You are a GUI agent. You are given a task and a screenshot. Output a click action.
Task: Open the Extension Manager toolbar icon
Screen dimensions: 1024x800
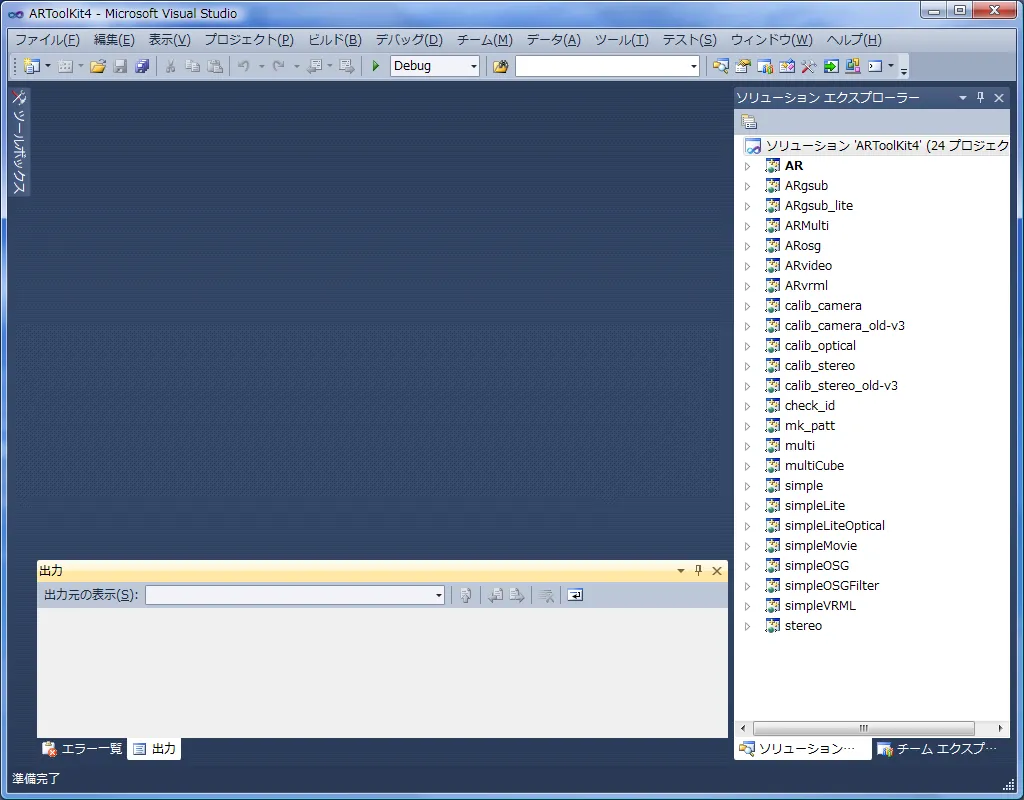point(853,66)
